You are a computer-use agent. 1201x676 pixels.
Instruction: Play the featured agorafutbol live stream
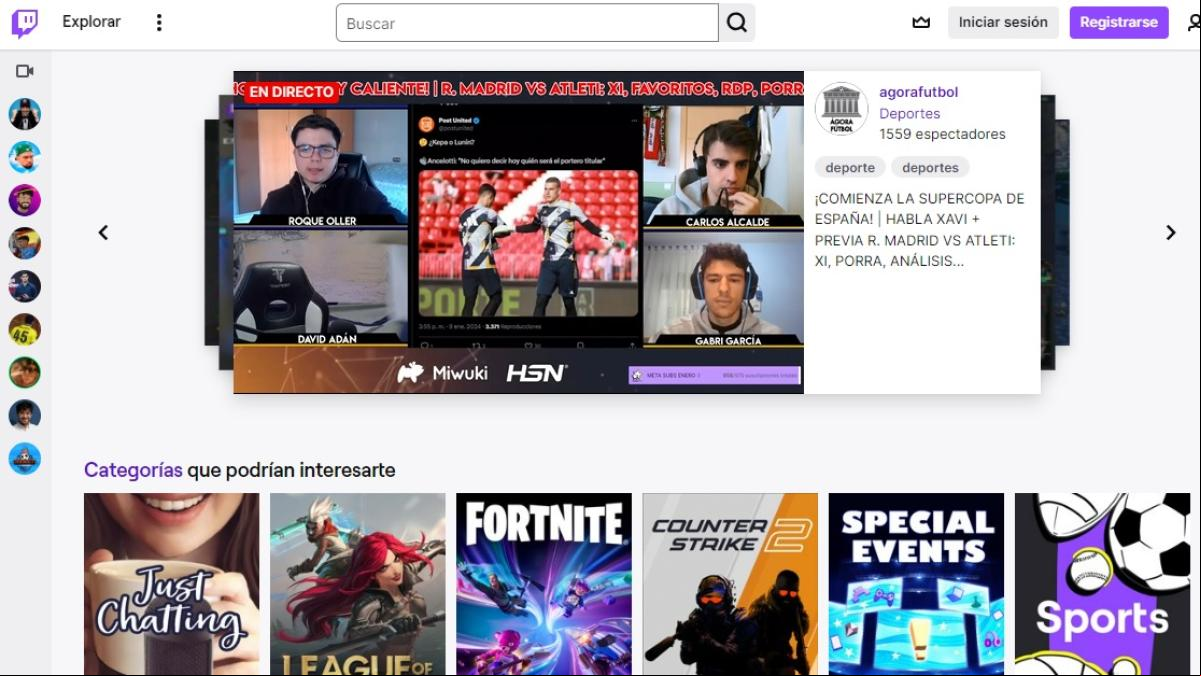click(518, 232)
